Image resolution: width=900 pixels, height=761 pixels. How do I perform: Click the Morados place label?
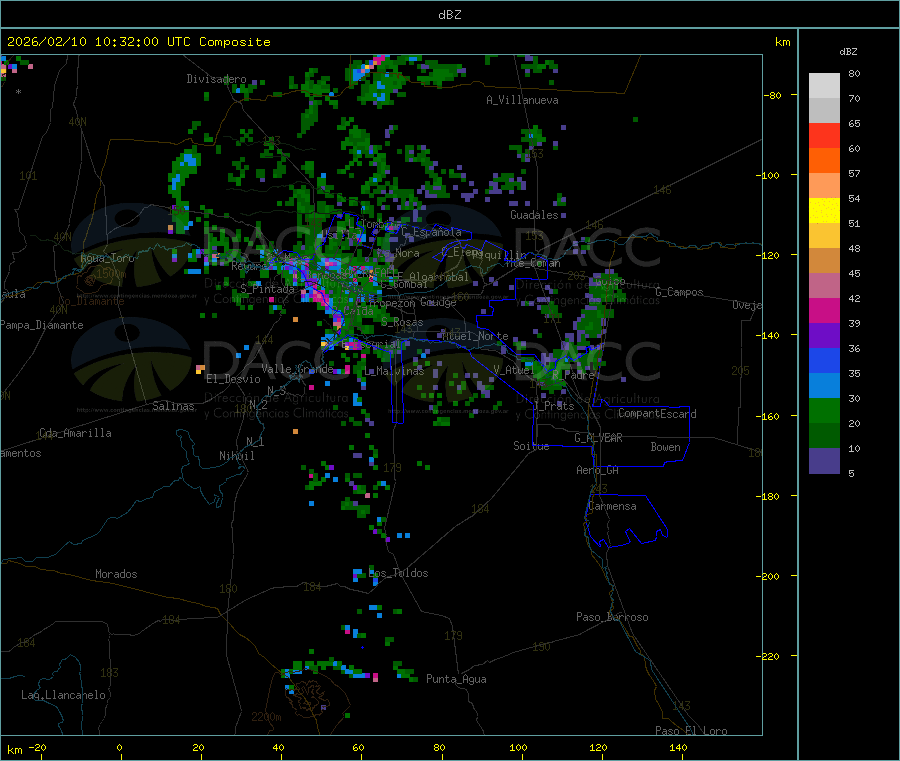pos(116,574)
